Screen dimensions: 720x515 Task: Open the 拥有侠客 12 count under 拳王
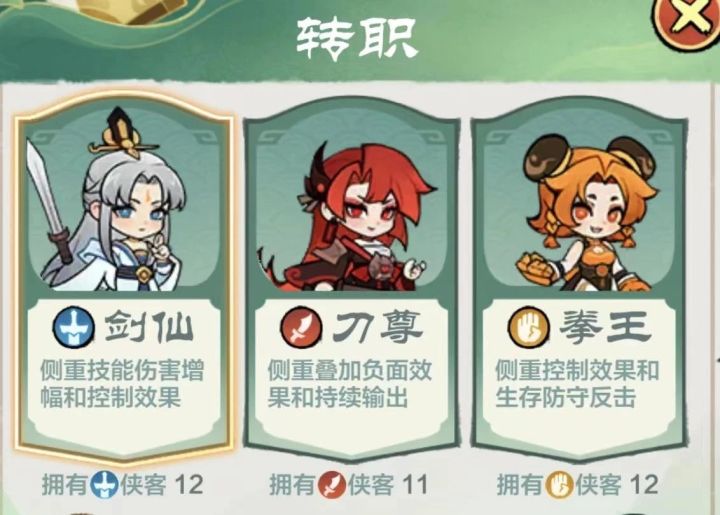pos(578,485)
